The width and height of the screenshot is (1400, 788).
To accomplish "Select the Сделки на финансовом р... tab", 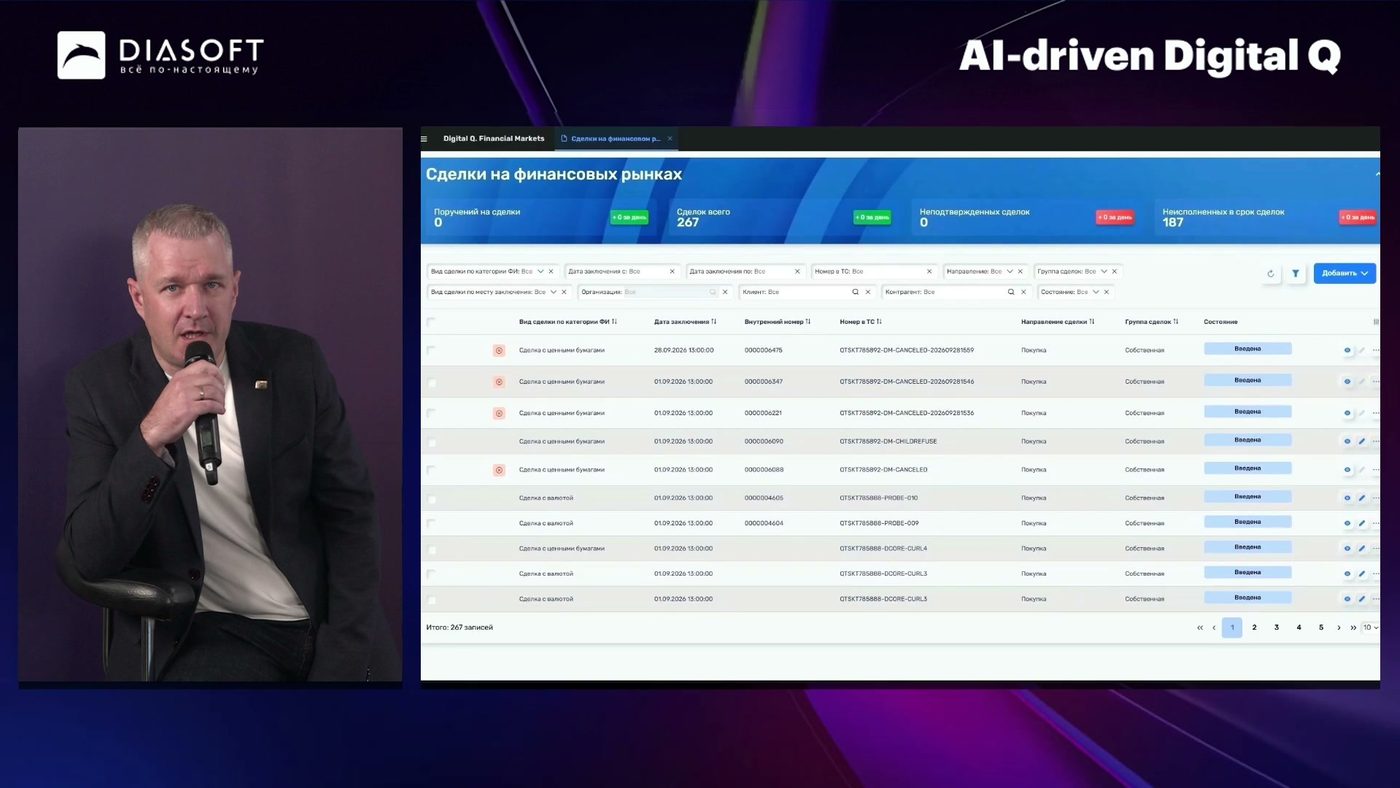I will click(615, 139).
